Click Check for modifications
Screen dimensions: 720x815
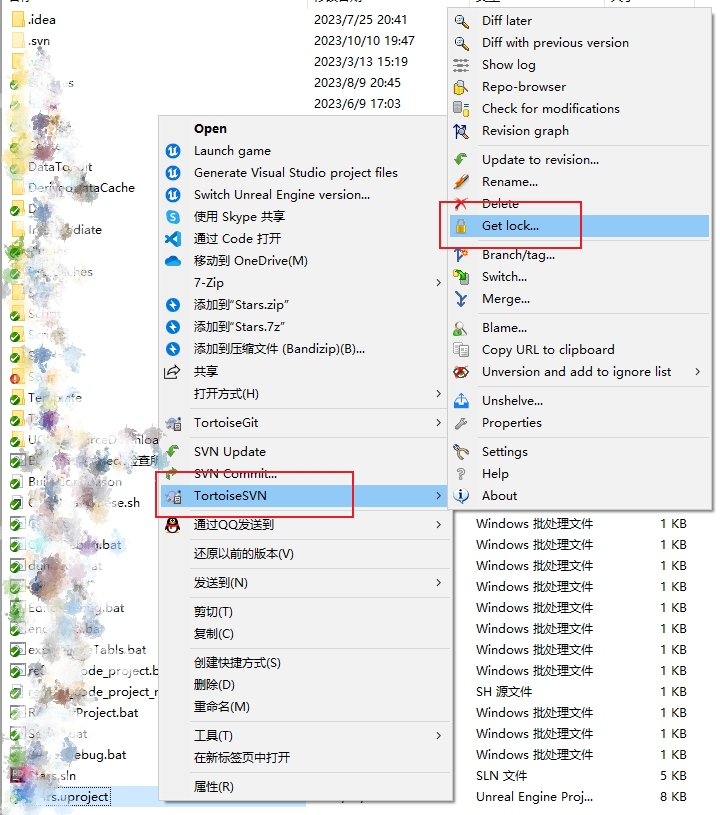point(550,109)
